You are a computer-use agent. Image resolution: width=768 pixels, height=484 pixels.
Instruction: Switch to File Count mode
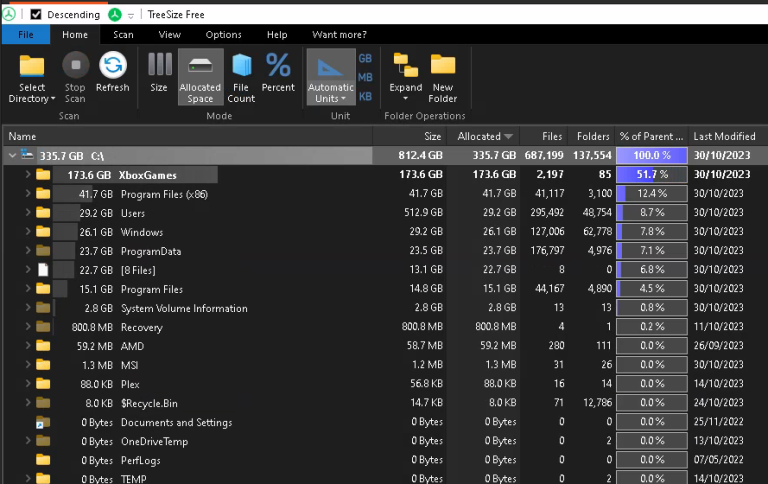pyautogui.click(x=241, y=77)
